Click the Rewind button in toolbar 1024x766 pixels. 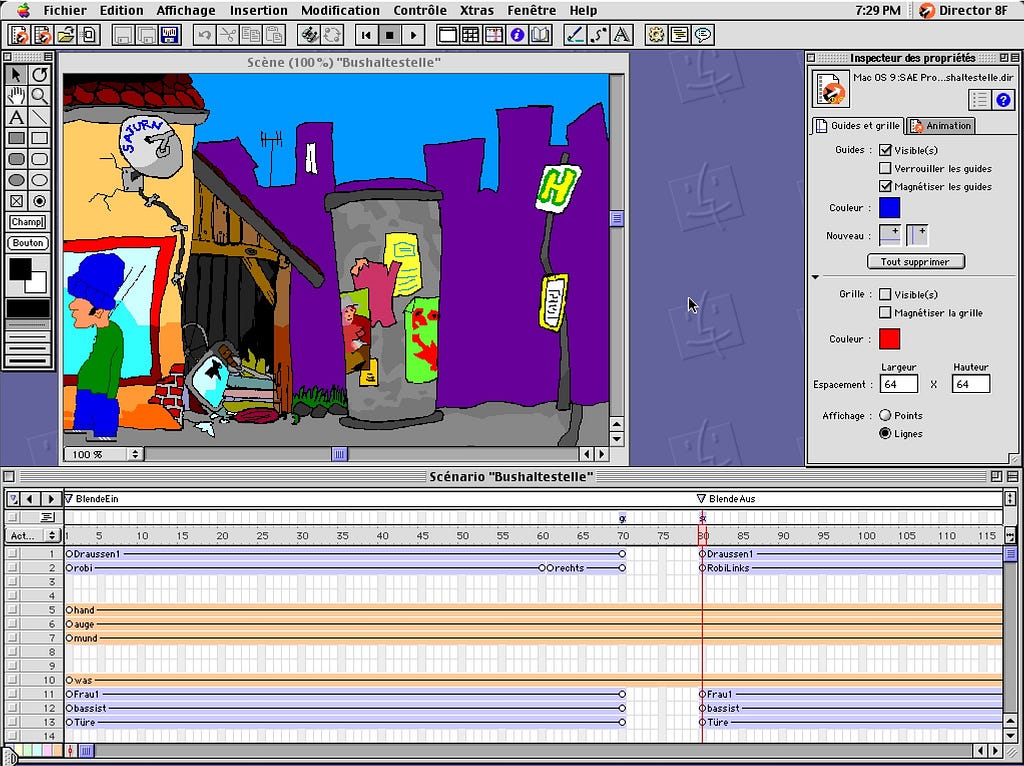[366, 35]
